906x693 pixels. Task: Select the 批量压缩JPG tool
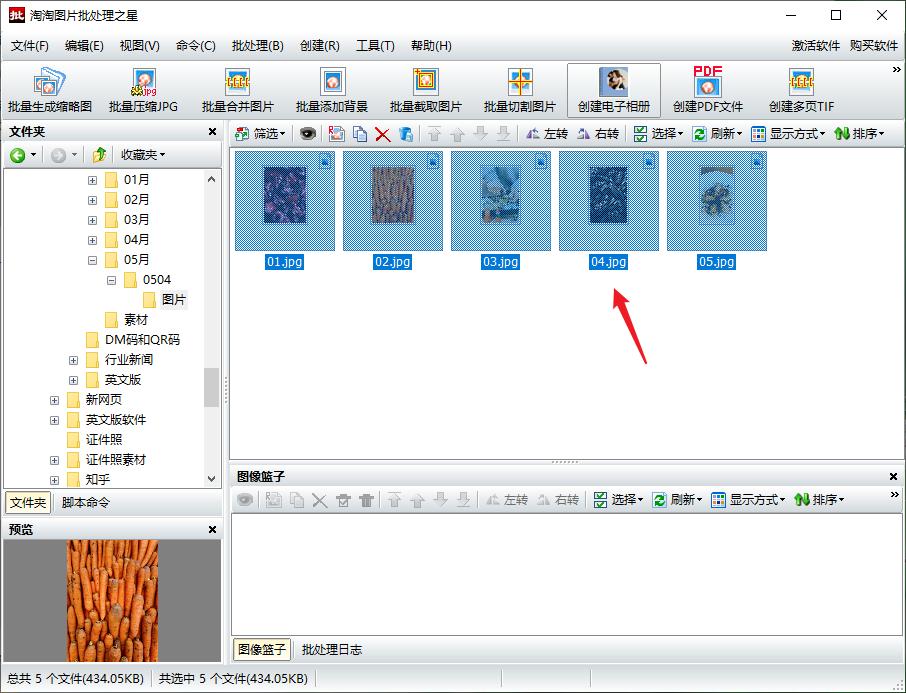tap(147, 88)
